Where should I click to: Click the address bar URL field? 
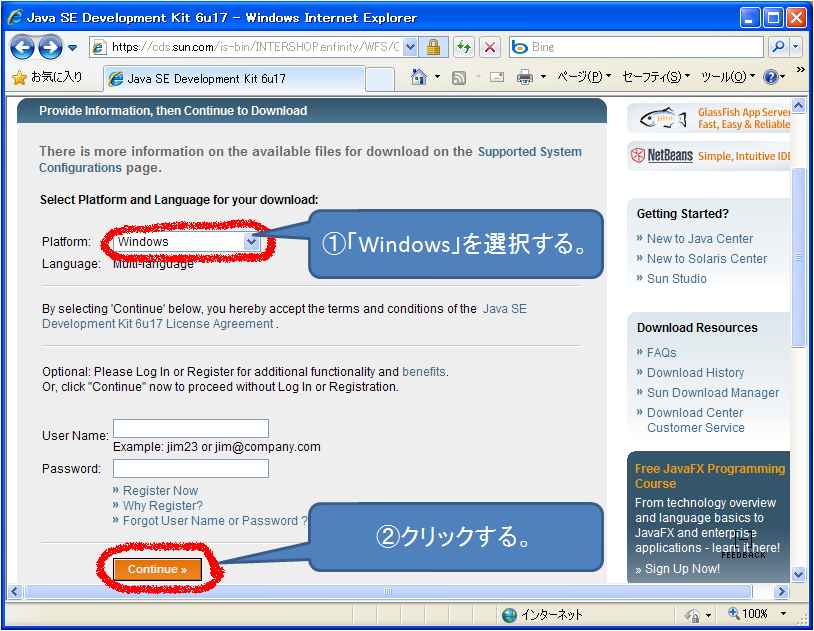coord(255,47)
